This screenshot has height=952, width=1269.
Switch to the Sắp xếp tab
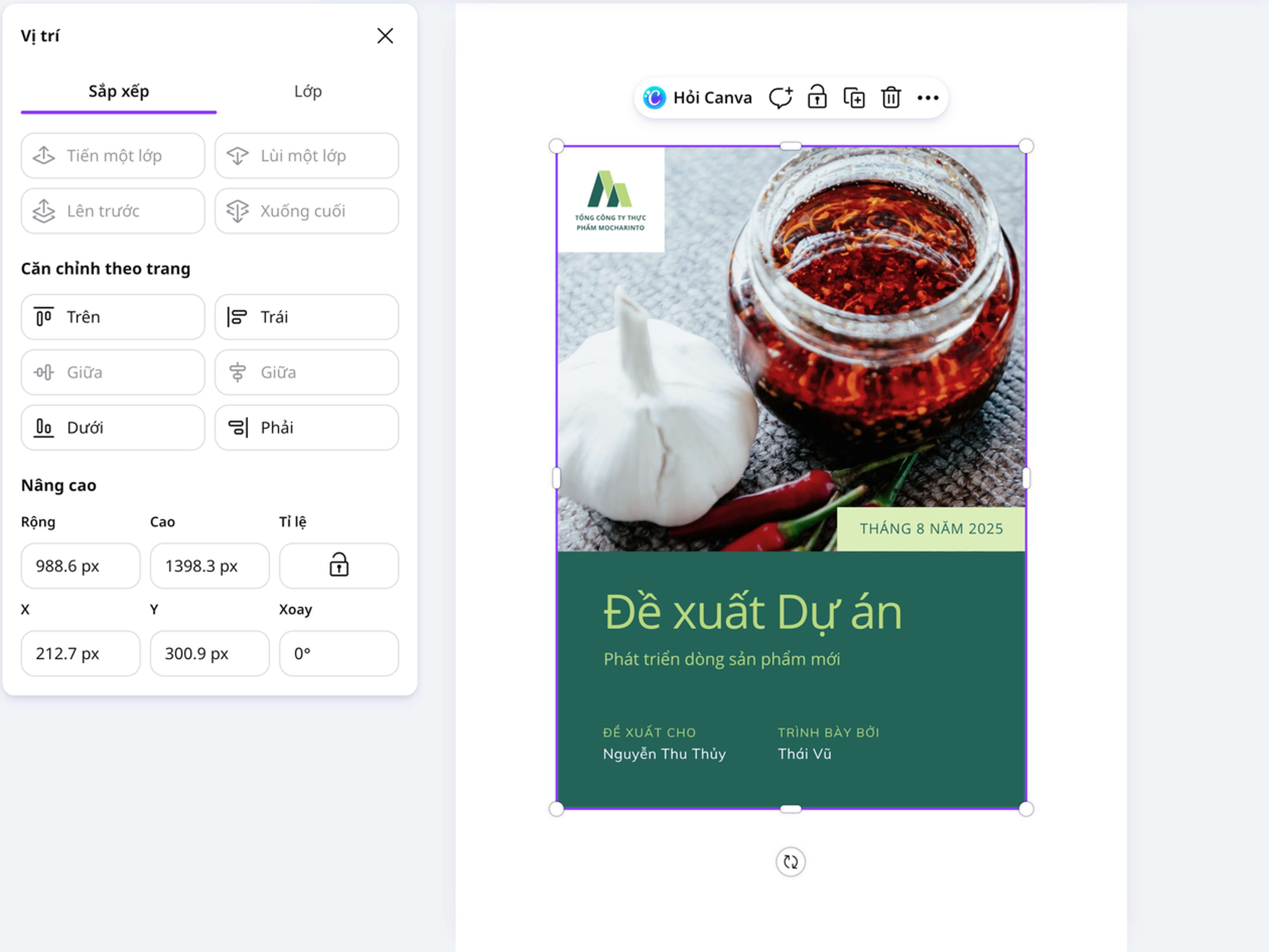coord(119,92)
